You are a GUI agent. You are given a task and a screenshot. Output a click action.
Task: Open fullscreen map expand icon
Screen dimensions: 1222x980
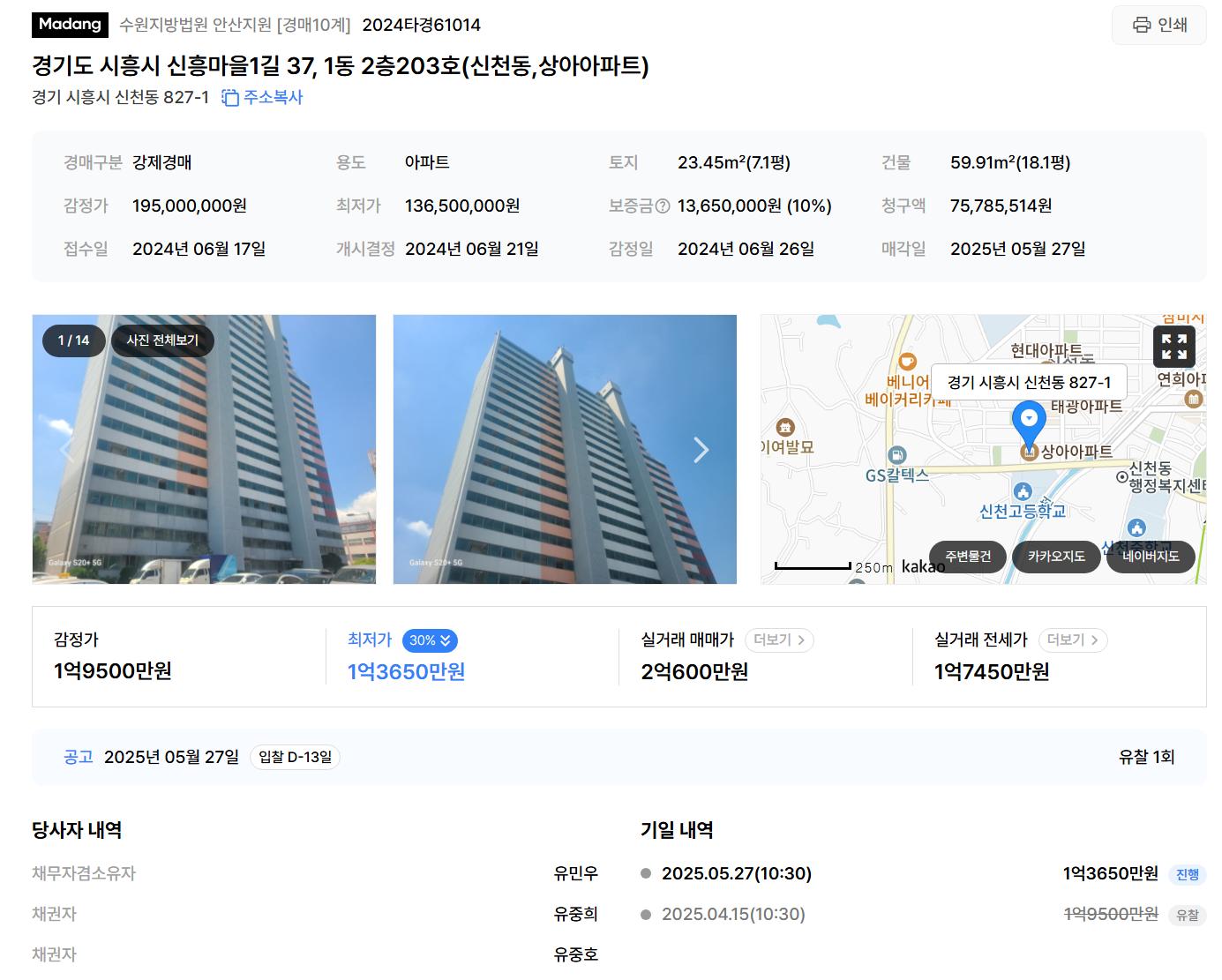1174,347
